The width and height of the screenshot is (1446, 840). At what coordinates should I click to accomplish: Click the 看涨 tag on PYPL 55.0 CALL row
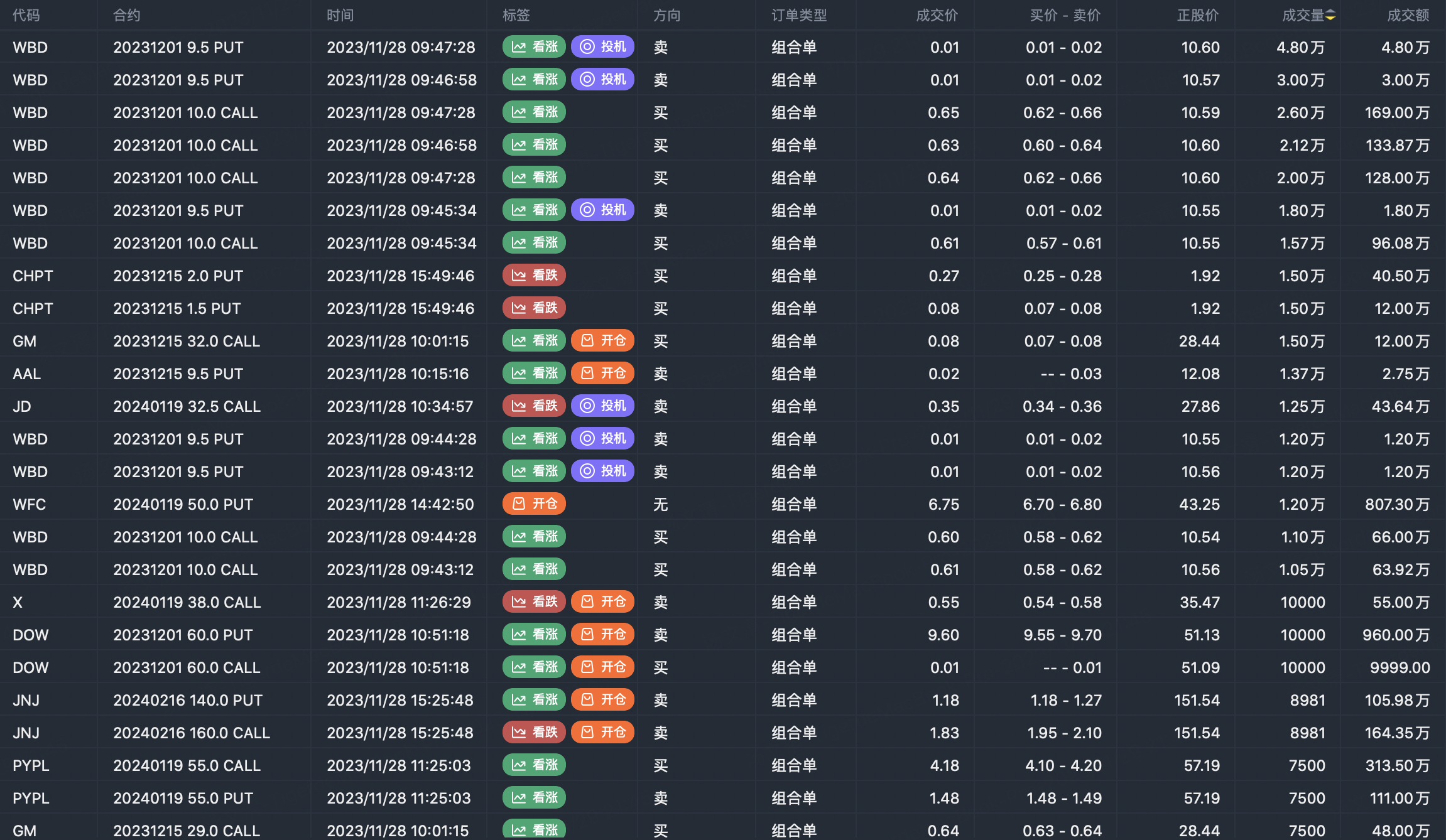[534, 765]
